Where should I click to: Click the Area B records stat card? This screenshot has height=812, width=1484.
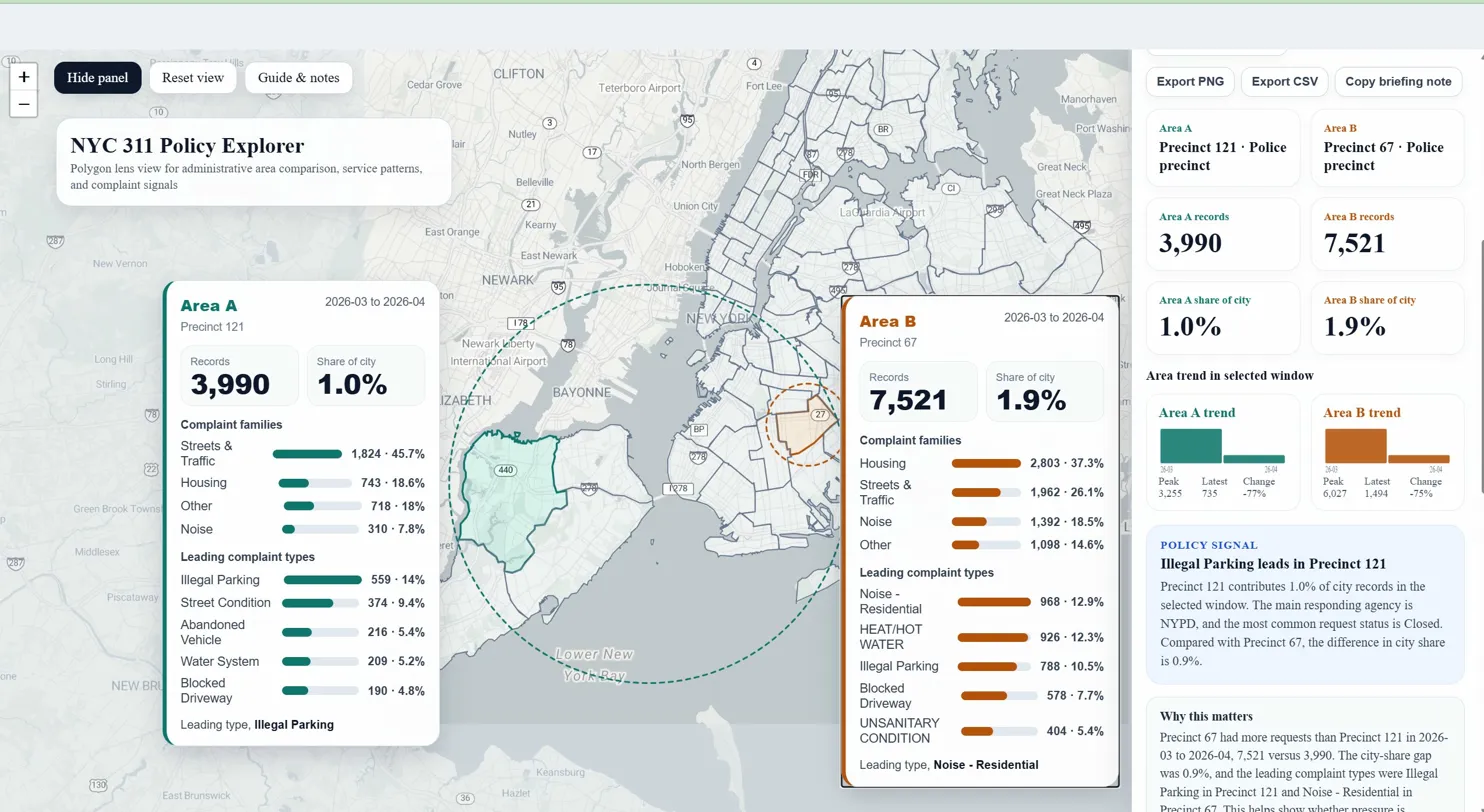1388,234
